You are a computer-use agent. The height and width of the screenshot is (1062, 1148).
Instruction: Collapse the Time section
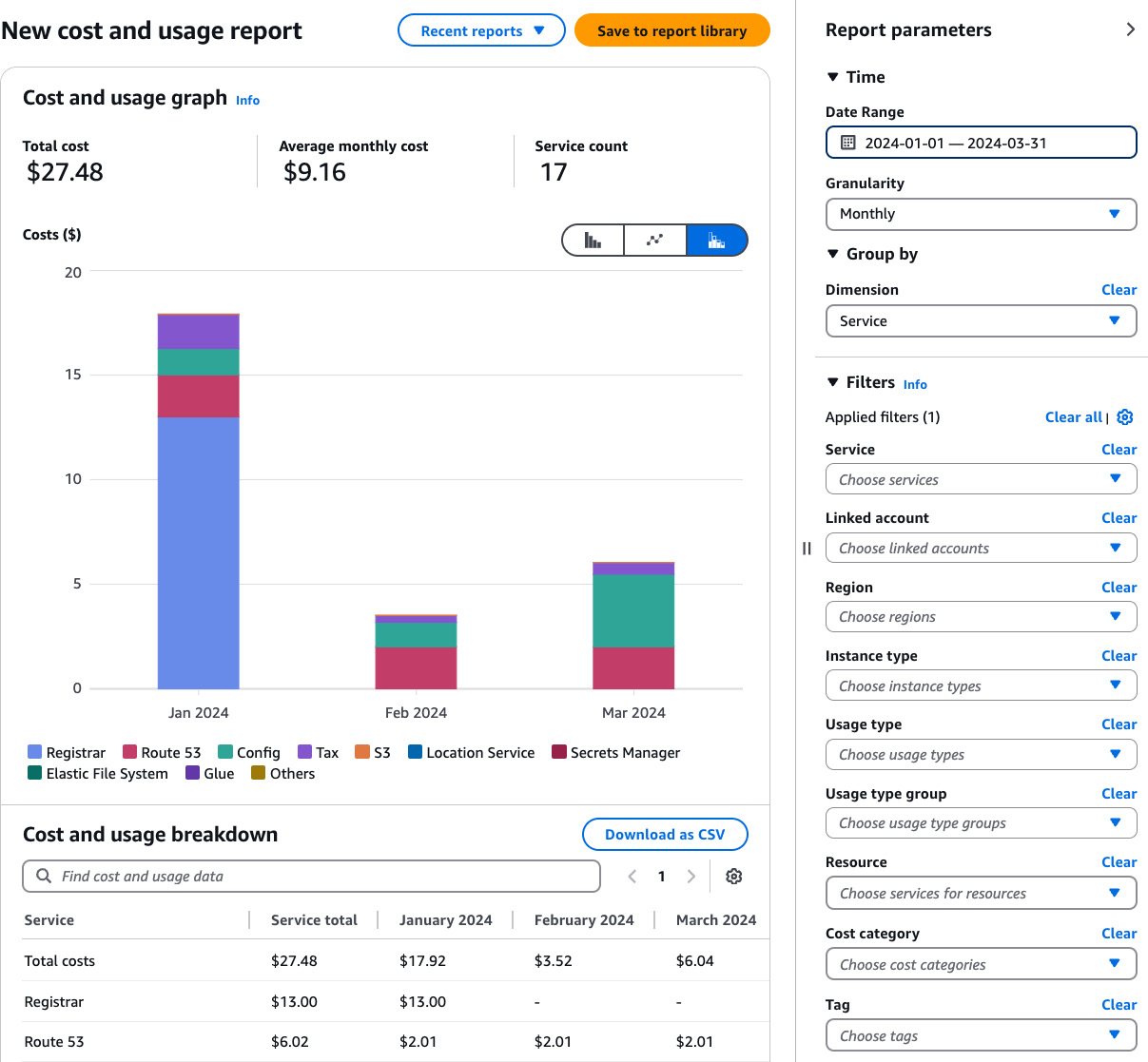833,77
